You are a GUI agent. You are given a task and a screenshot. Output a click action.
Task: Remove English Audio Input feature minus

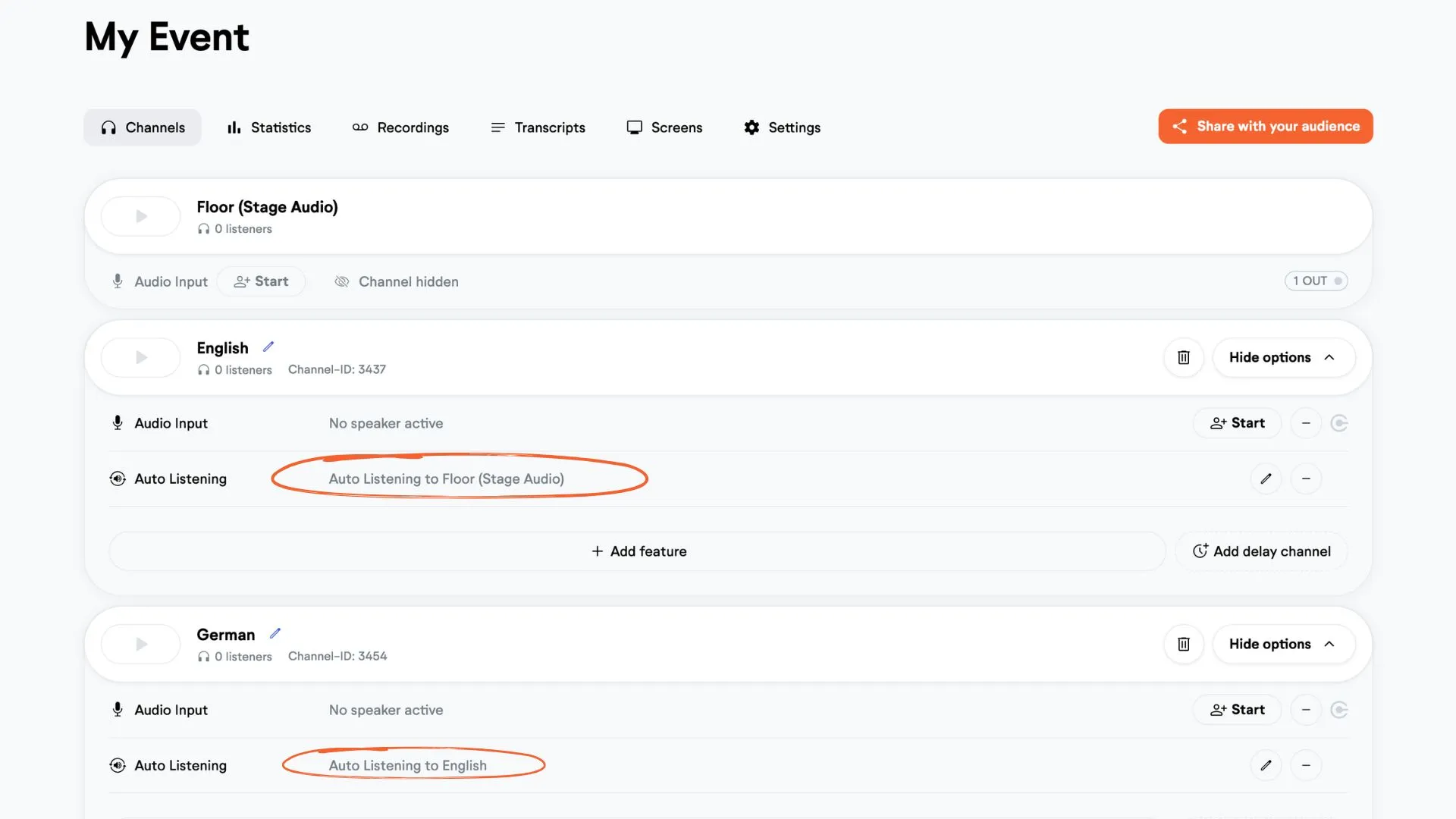pos(1306,423)
